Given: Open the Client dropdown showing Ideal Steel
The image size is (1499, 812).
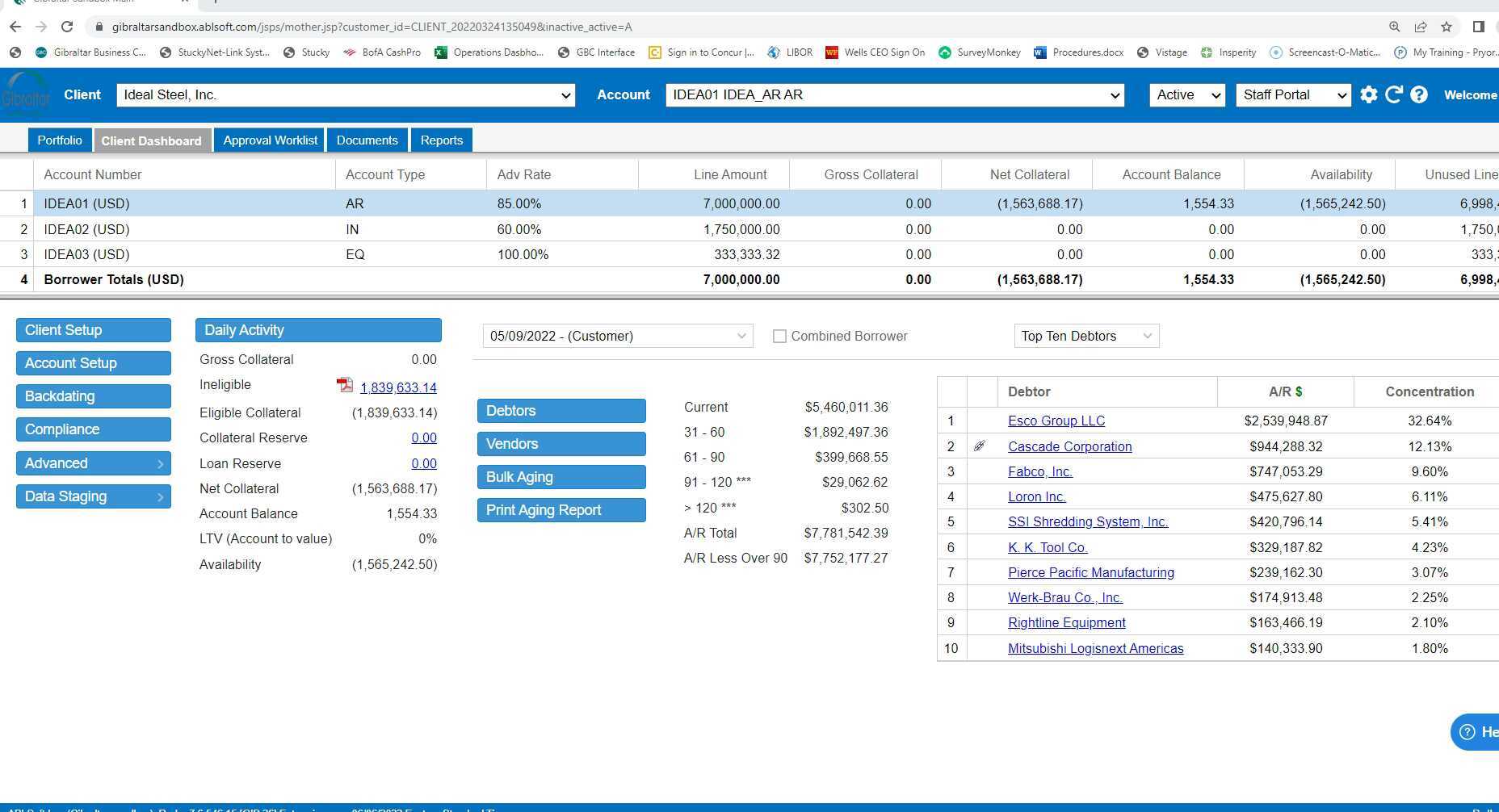Looking at the screenshot, I should coord(346,95).
